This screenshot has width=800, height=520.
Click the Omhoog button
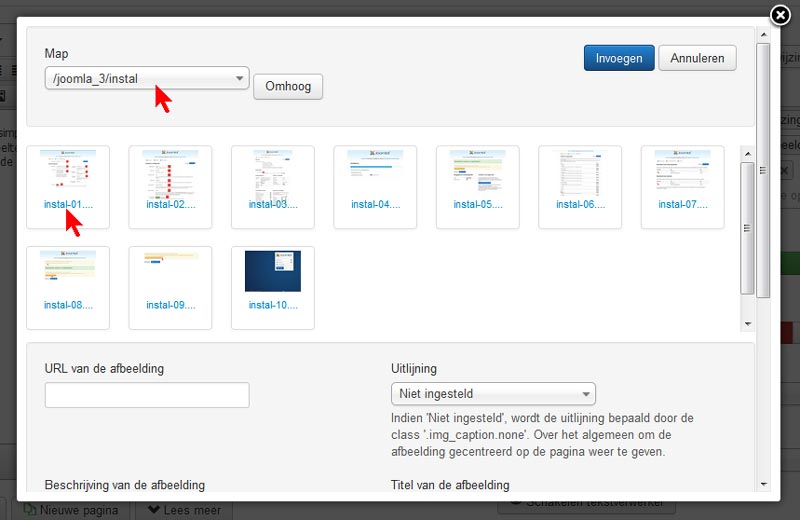(x=288, y=86)
